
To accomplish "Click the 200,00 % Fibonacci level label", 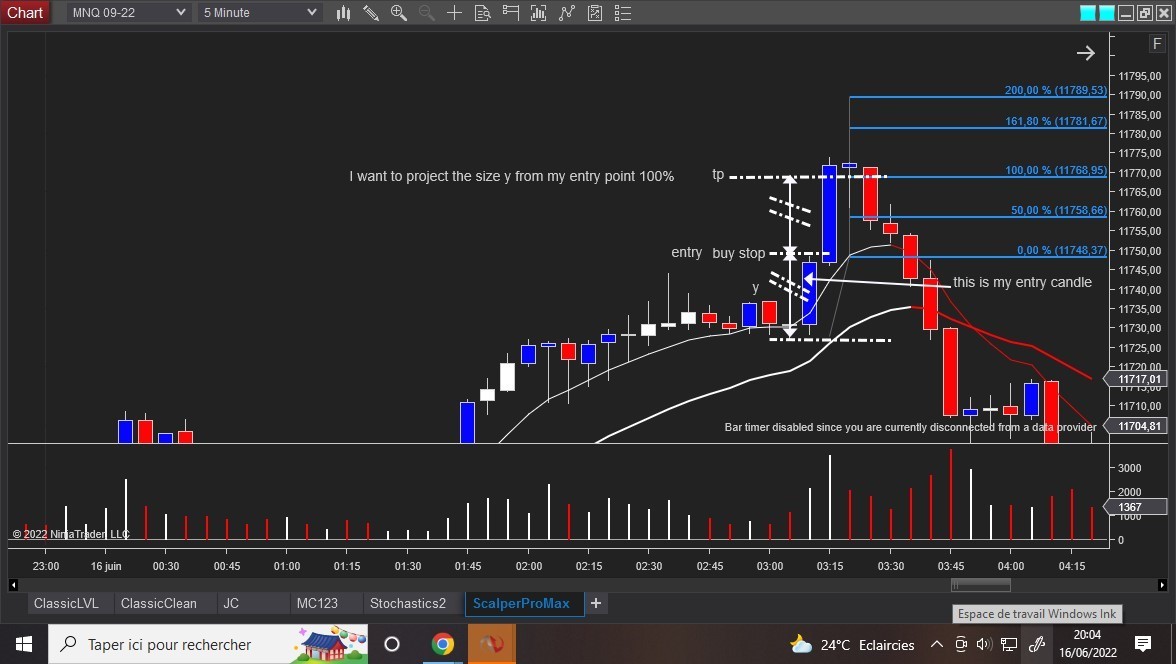I will pos(1055,90).
